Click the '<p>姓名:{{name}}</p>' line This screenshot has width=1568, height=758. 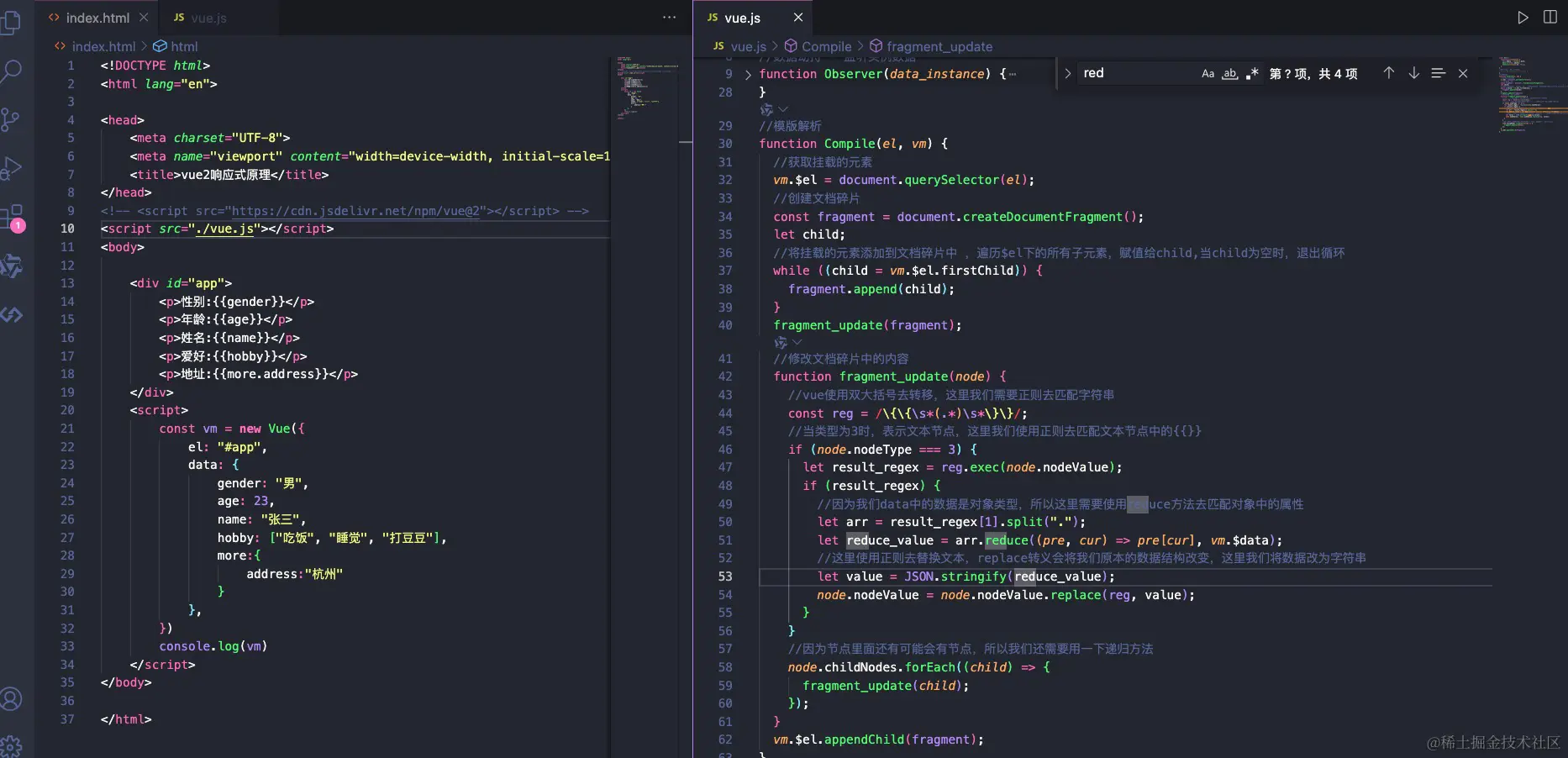pos(229,338)
